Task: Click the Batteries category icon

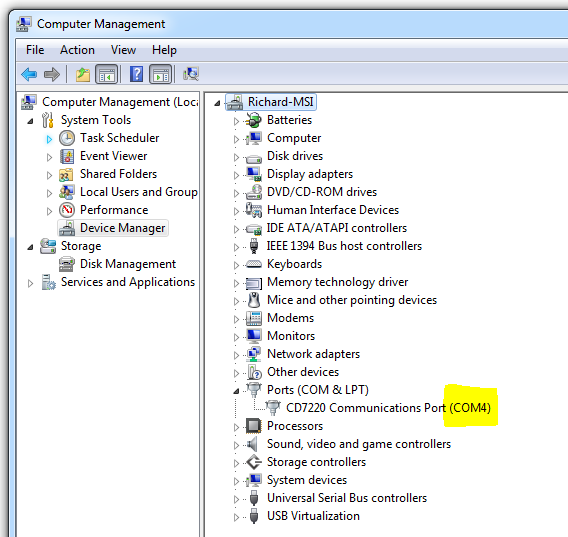Action: coord(254,120)
